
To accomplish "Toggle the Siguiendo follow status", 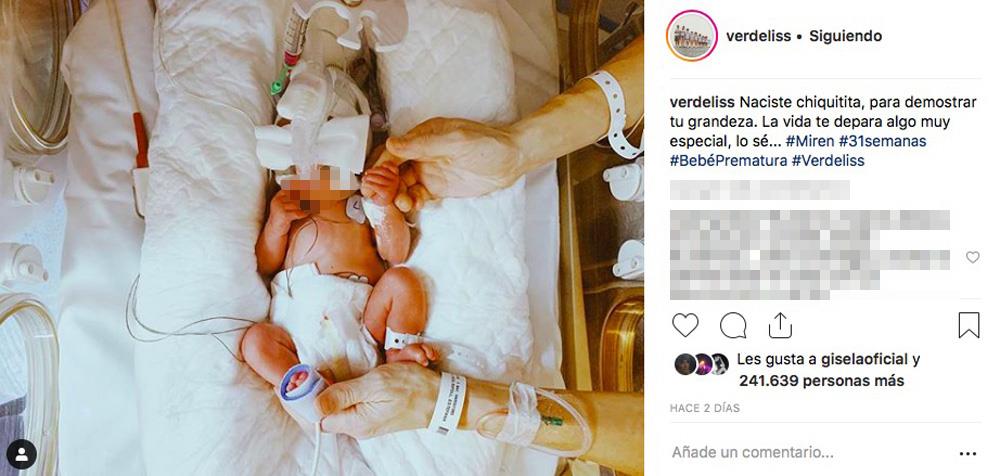I will [x=846, y=36].
